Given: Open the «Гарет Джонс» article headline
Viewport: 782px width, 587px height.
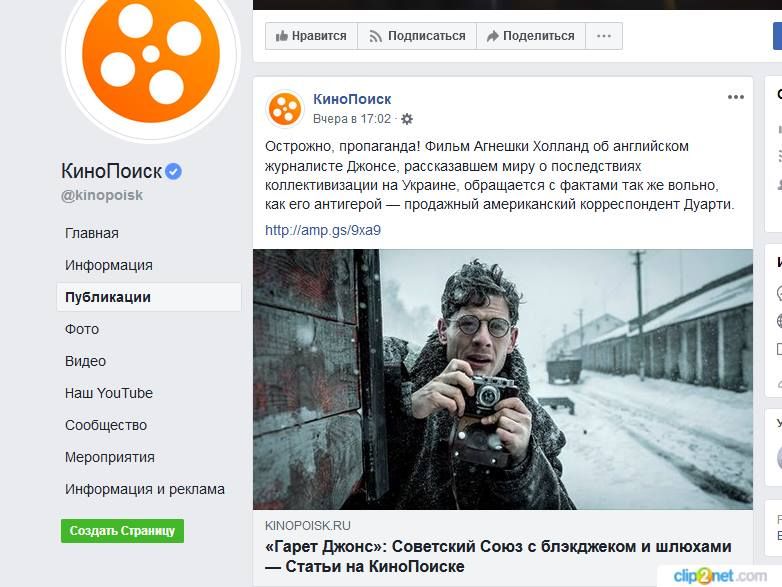Looking at the screenshot, I should 498,557.
